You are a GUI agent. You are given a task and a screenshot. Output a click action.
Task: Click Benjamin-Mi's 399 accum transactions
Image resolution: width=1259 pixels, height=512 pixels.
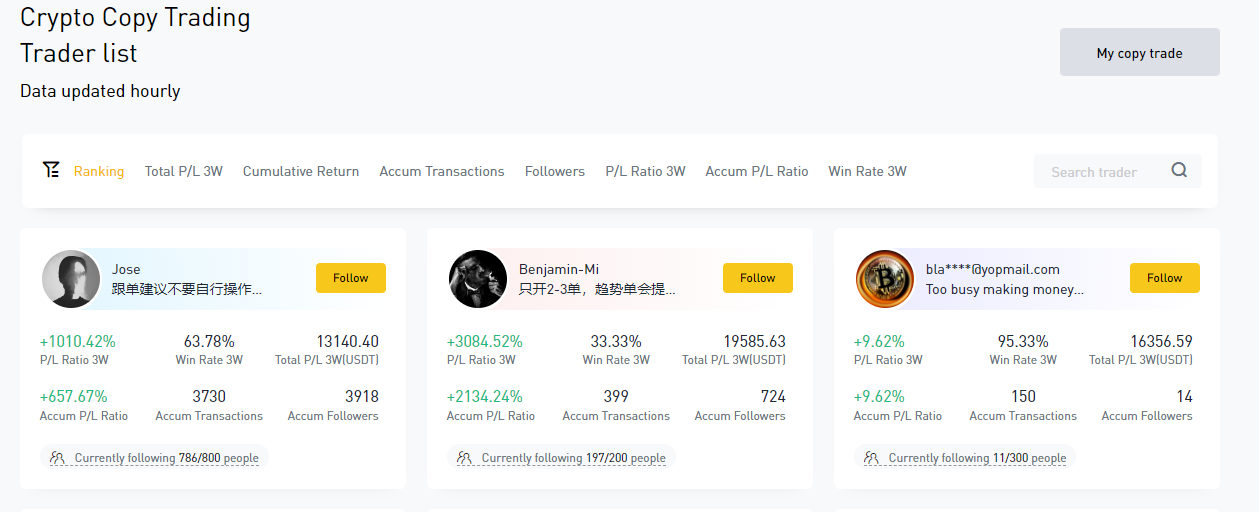616,396
